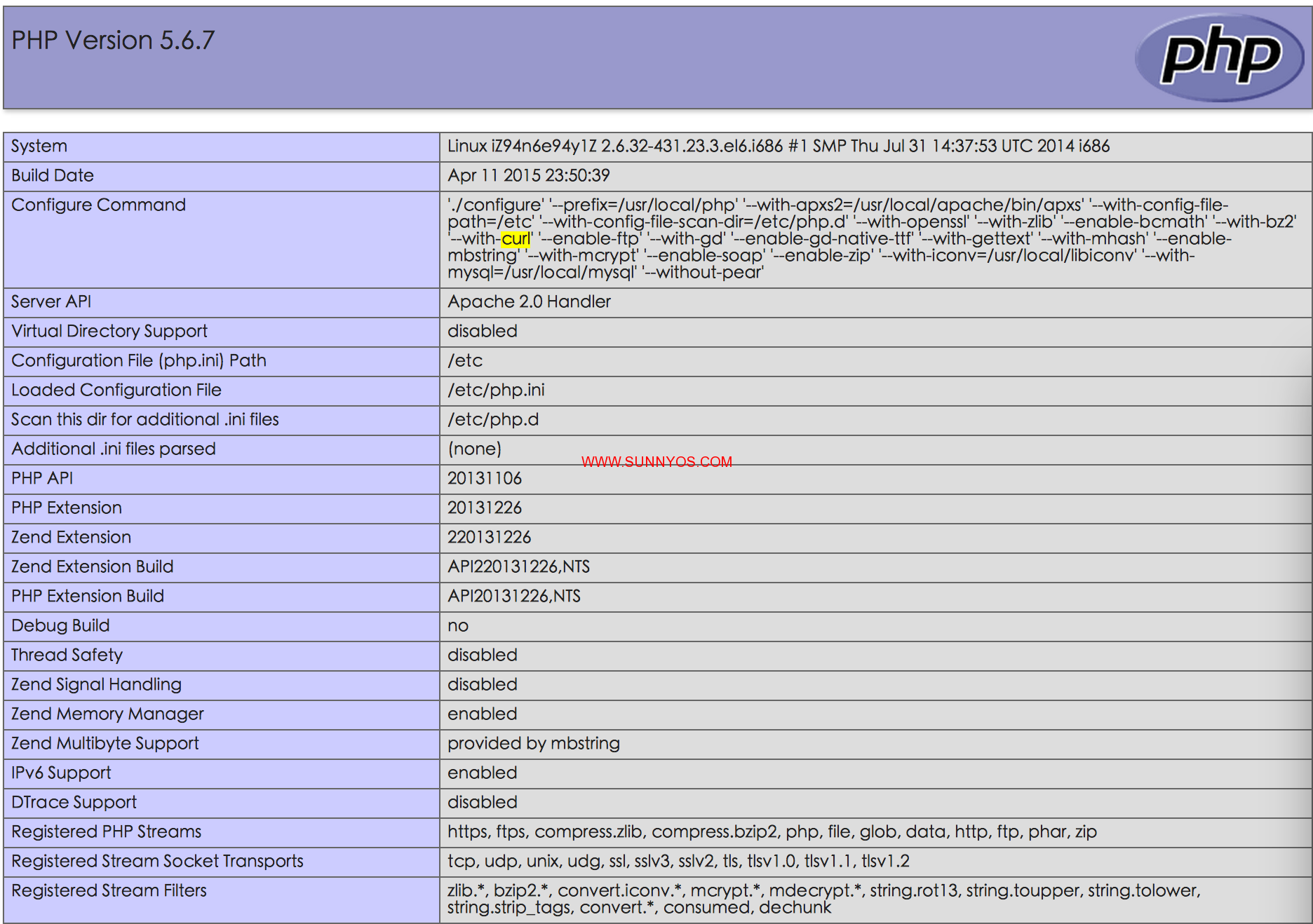This screenshot has width=1313, height=924.
Task: Click the https, ftps streams list value
Action: pyautogui.click(x=772, y=832)
